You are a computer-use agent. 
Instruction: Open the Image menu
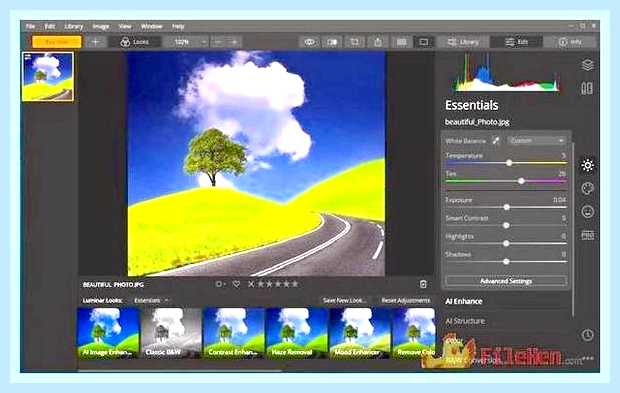click(101, 26)
